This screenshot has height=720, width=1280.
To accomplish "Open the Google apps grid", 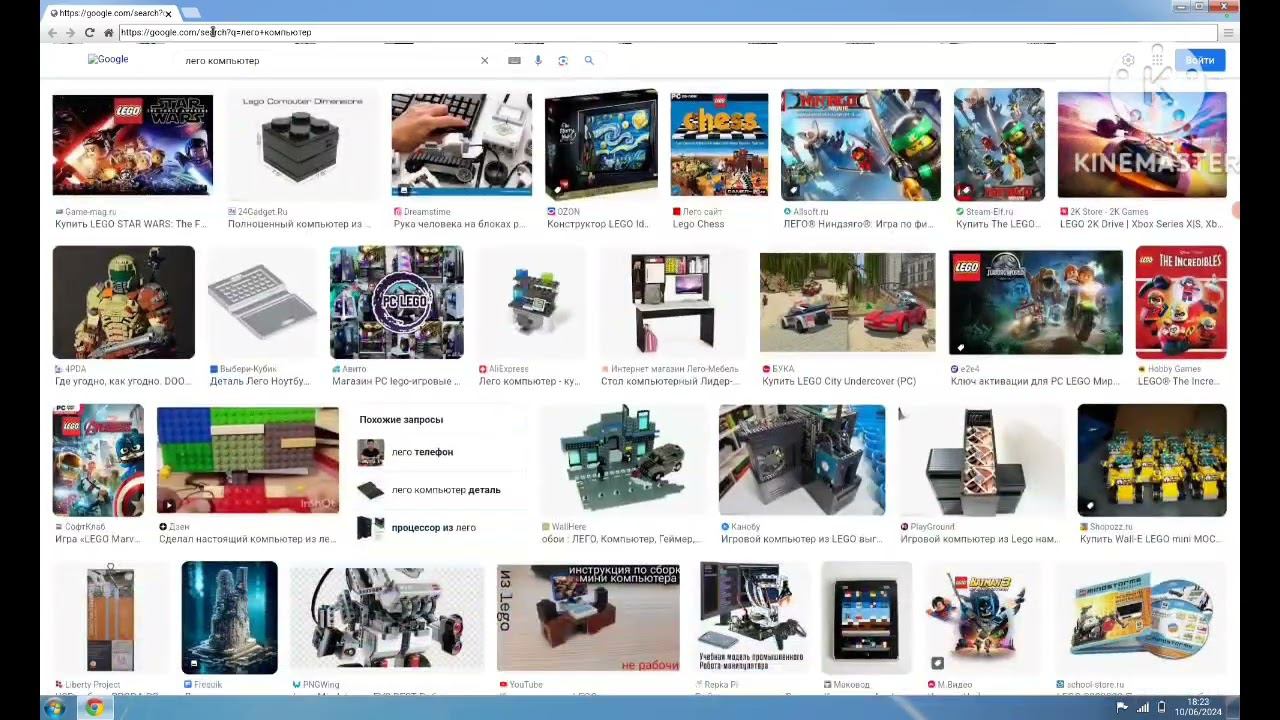I will click(x=1158, y=60).
